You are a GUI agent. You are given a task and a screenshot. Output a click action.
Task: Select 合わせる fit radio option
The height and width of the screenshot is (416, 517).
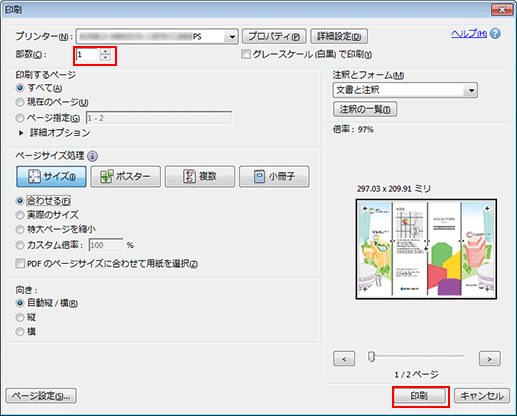coord(20,201)
